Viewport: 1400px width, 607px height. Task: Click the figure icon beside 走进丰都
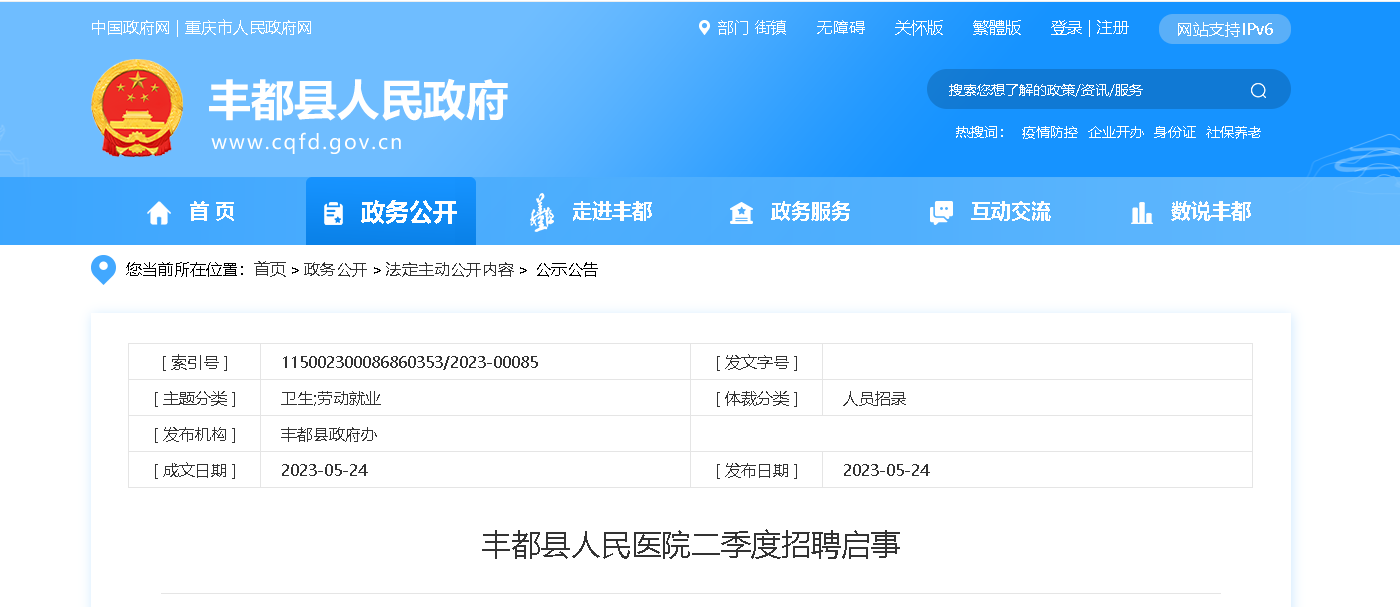click(541, 212)
